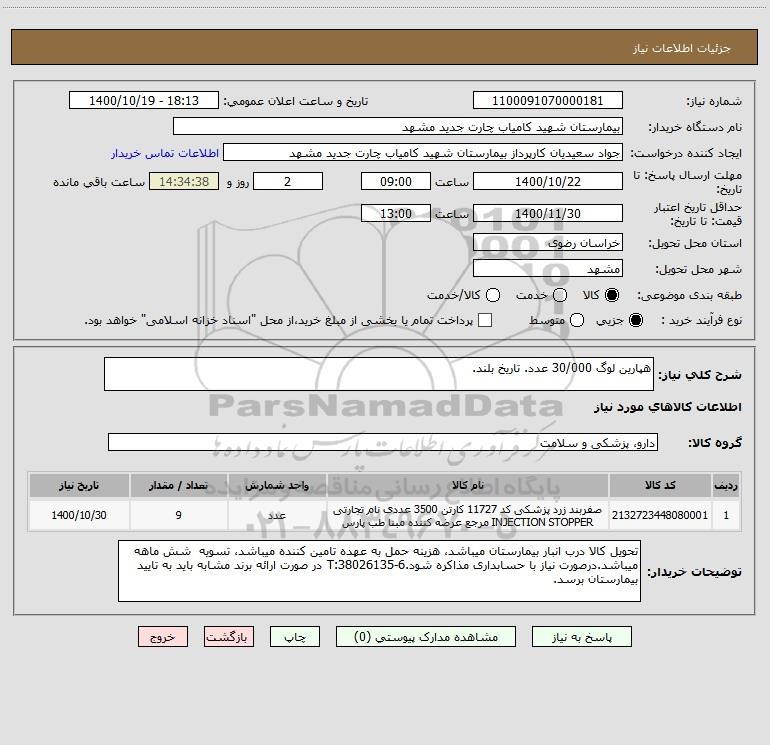This screenshot has width=770, height=745.
Task: Click the تاریخ نیاز column header
Action: click(x=79, y=485)
